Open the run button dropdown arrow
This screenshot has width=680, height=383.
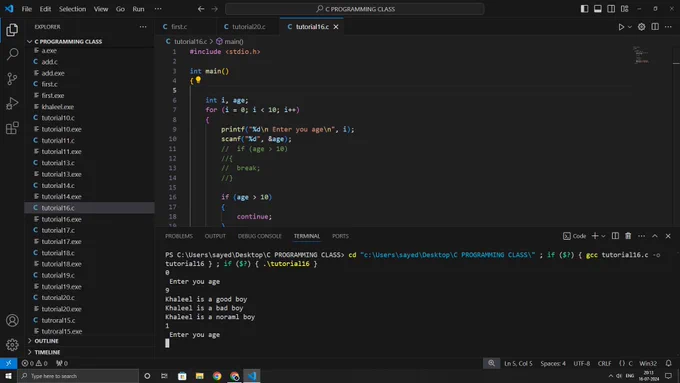pos(630,27)
